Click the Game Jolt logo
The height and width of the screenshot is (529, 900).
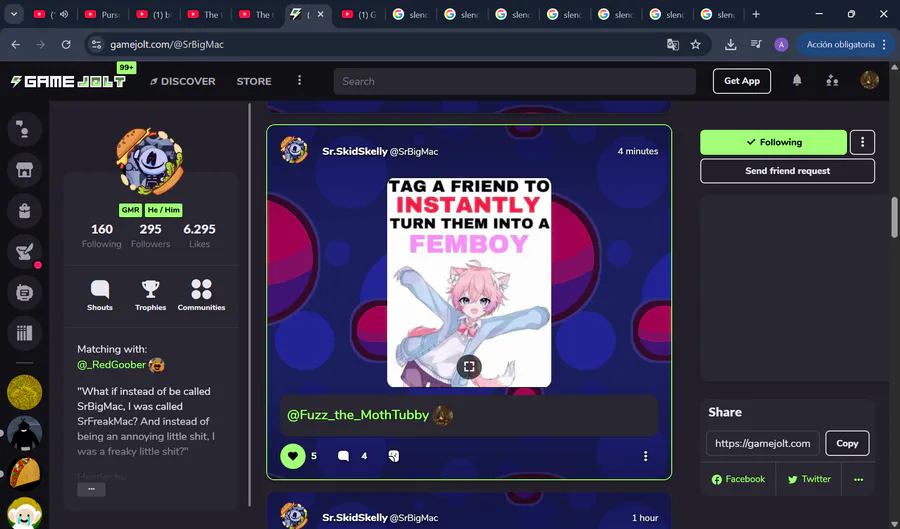point(68,81)
